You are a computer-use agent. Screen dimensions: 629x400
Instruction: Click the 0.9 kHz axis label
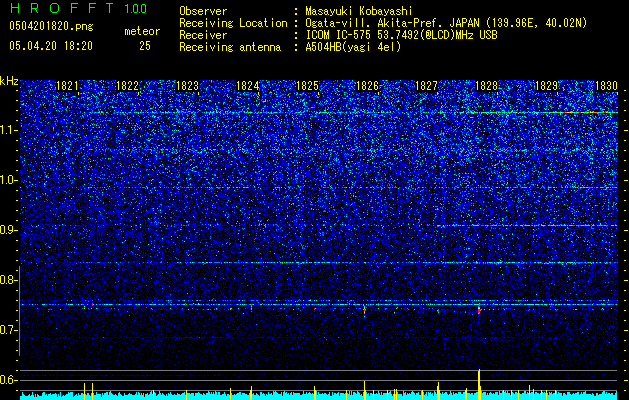[9, 230]
